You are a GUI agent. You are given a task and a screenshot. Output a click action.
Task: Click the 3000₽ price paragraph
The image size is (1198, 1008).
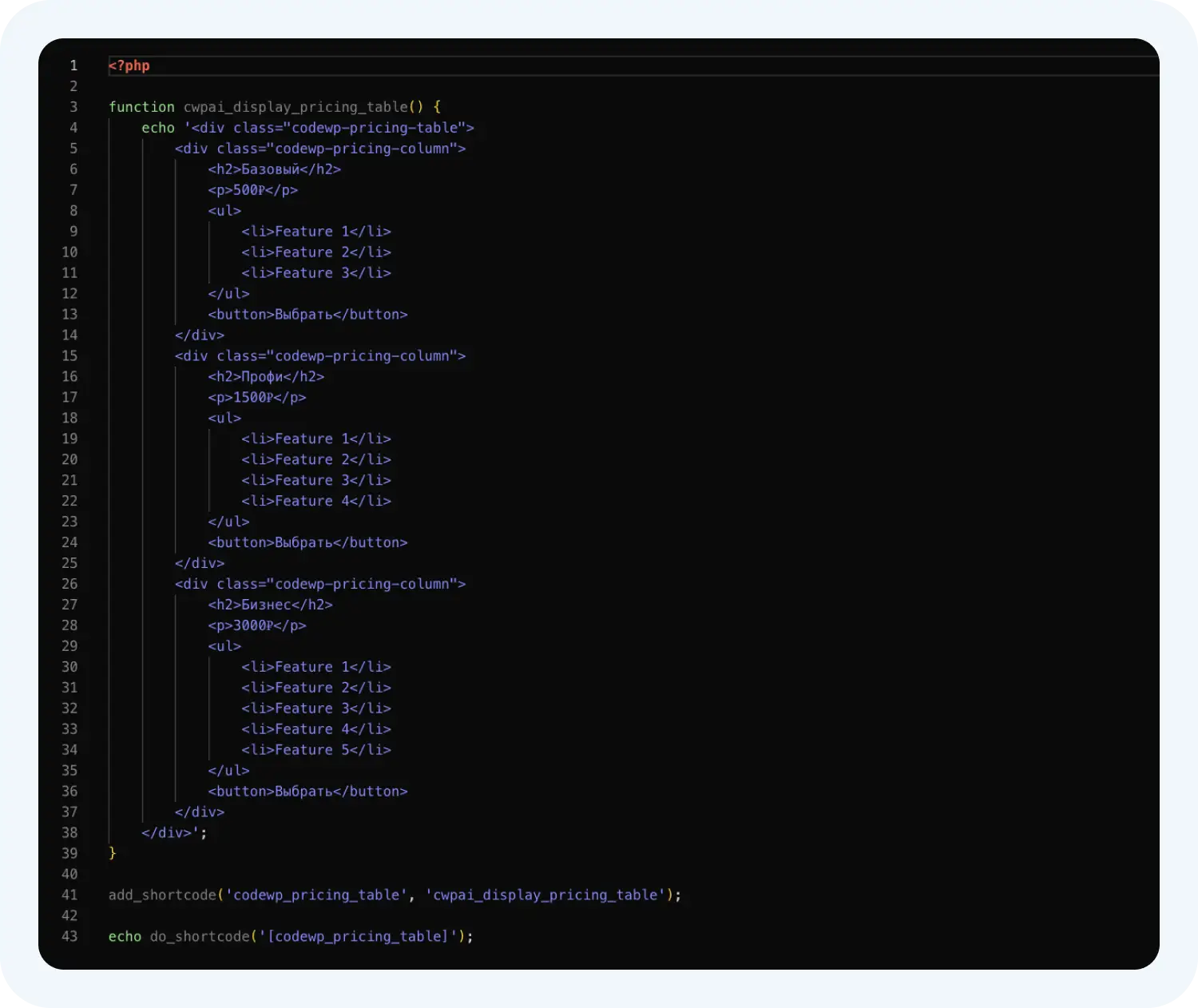click(256, 625)
